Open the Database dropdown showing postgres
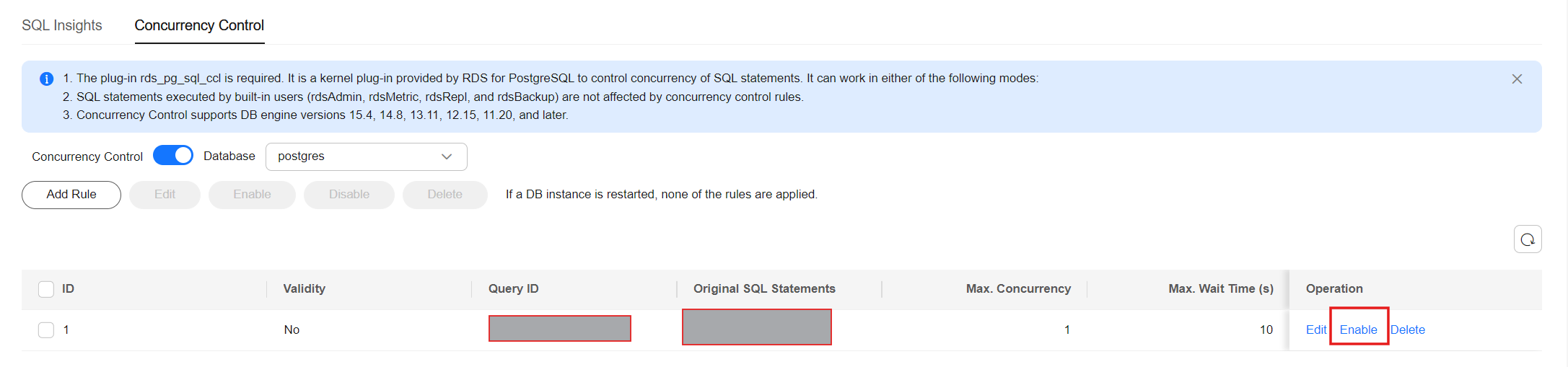The height and width of the screenshot is (367, 1568). [367, 156]
